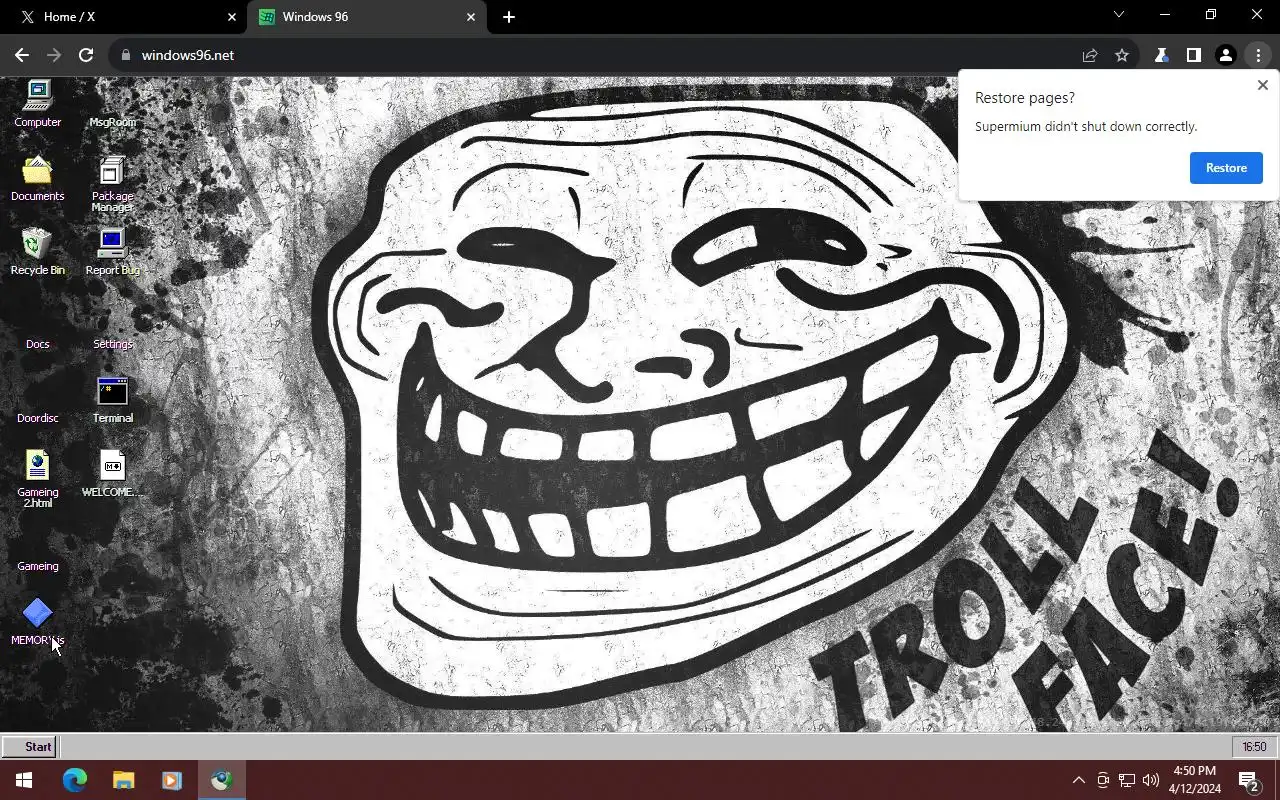Open the MEMOR blue diamond icon

pos(38,622)
